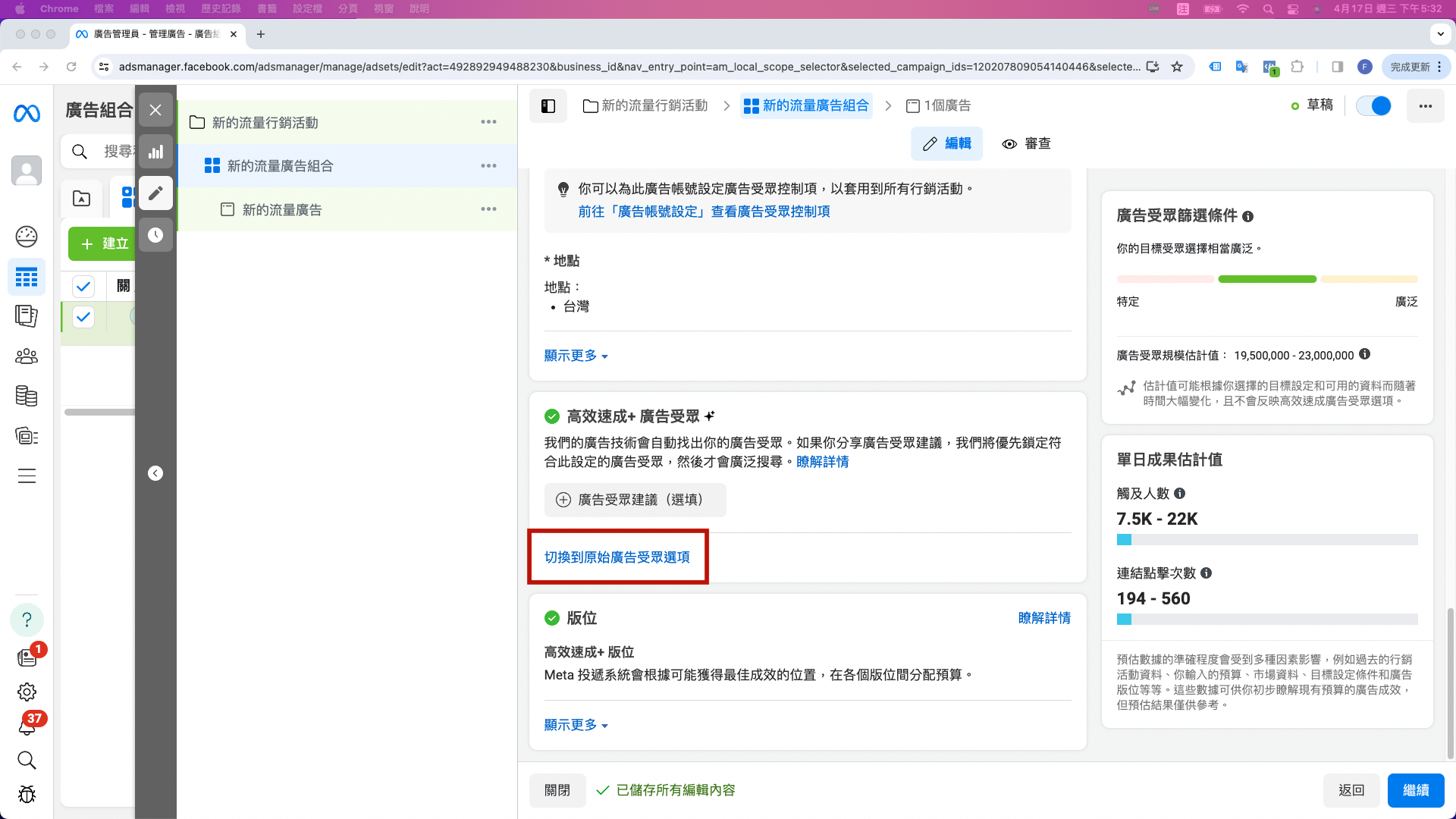Open notifications bell with 37 badge
This screenshot has height=819, width=1456.
[x=27, y=726]
